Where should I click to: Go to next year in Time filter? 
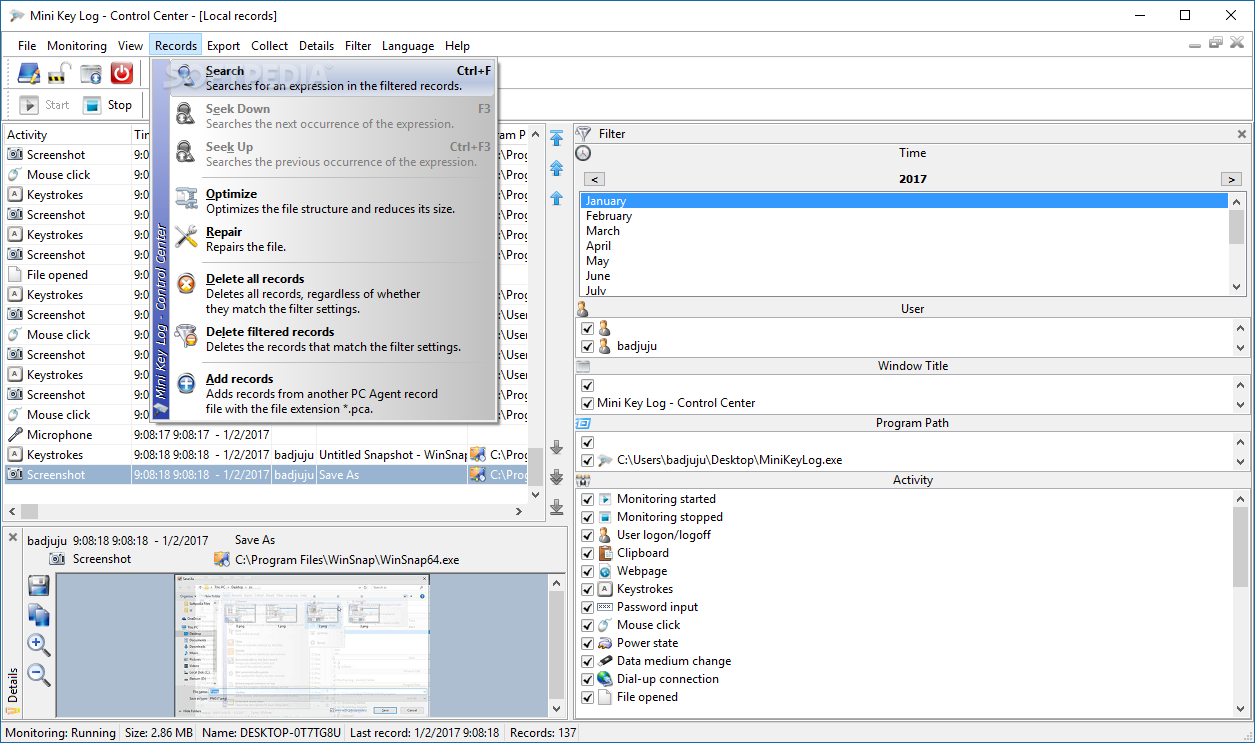click(x=1231, y=179)
